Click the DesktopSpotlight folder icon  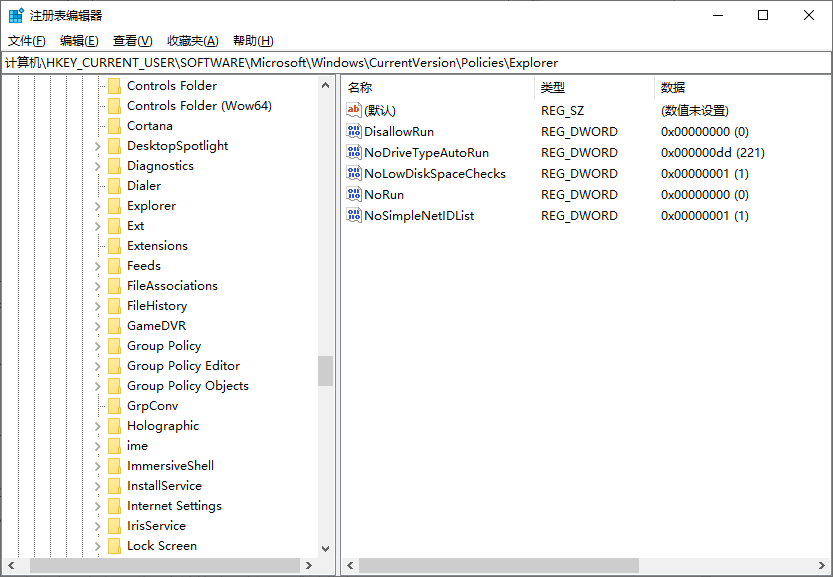click(114, 146)
